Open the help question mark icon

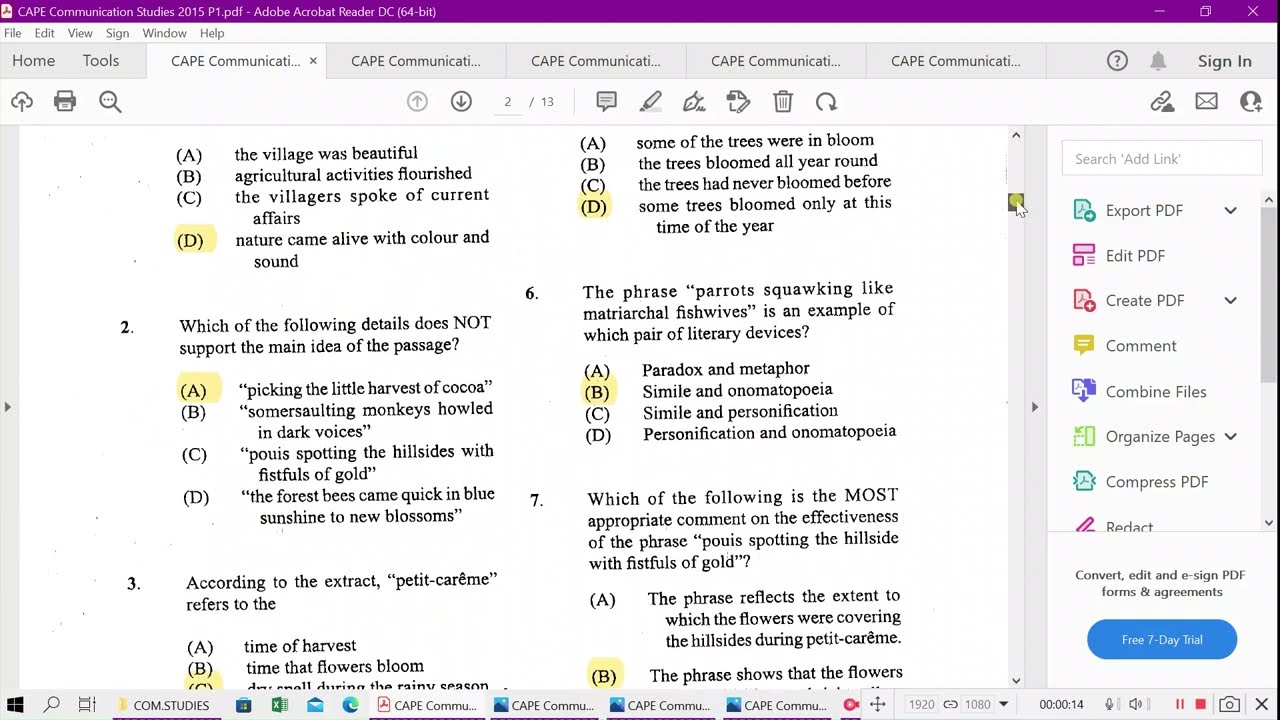(1118, 61)
